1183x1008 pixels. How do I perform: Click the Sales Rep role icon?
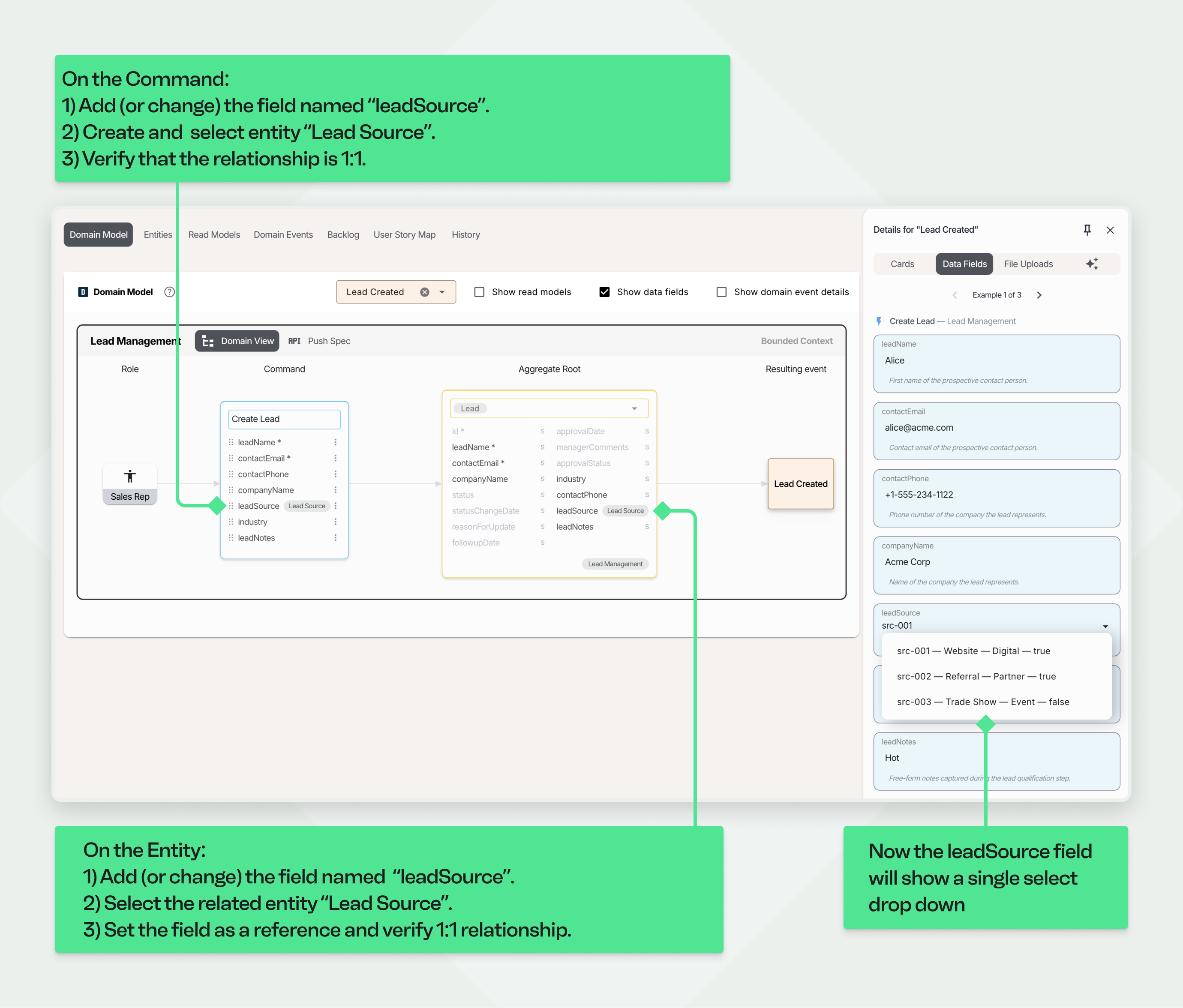(130, 476)
